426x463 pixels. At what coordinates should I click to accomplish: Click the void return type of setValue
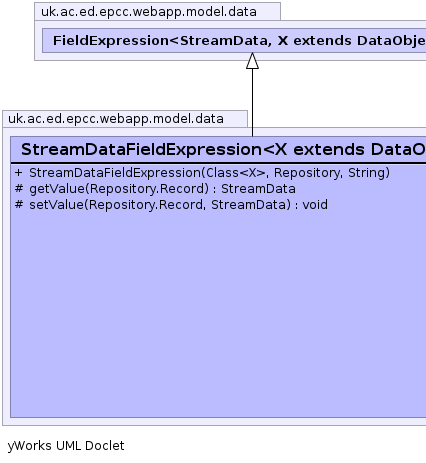click(315, 205)
